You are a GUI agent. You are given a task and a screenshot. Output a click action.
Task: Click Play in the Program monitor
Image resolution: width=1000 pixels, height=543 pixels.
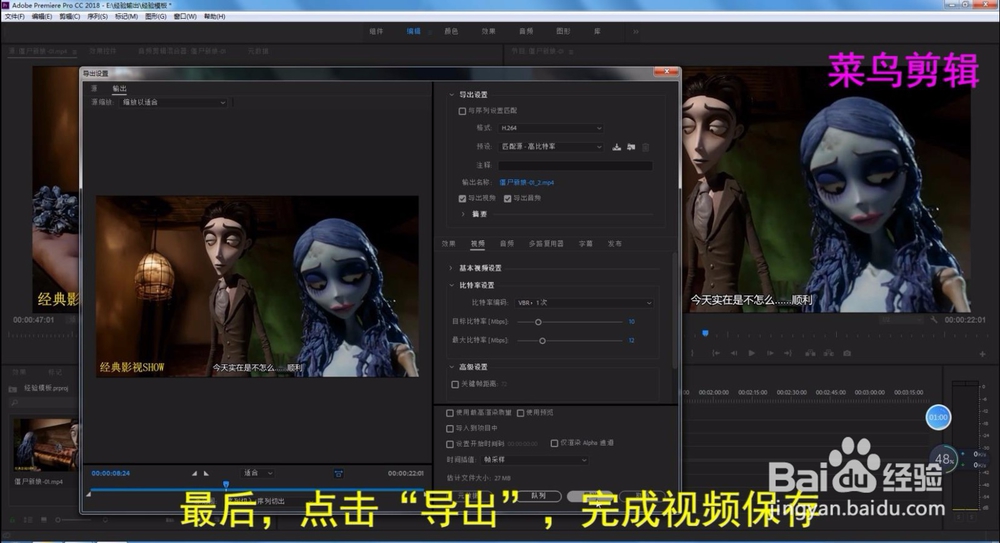[752, 353]
